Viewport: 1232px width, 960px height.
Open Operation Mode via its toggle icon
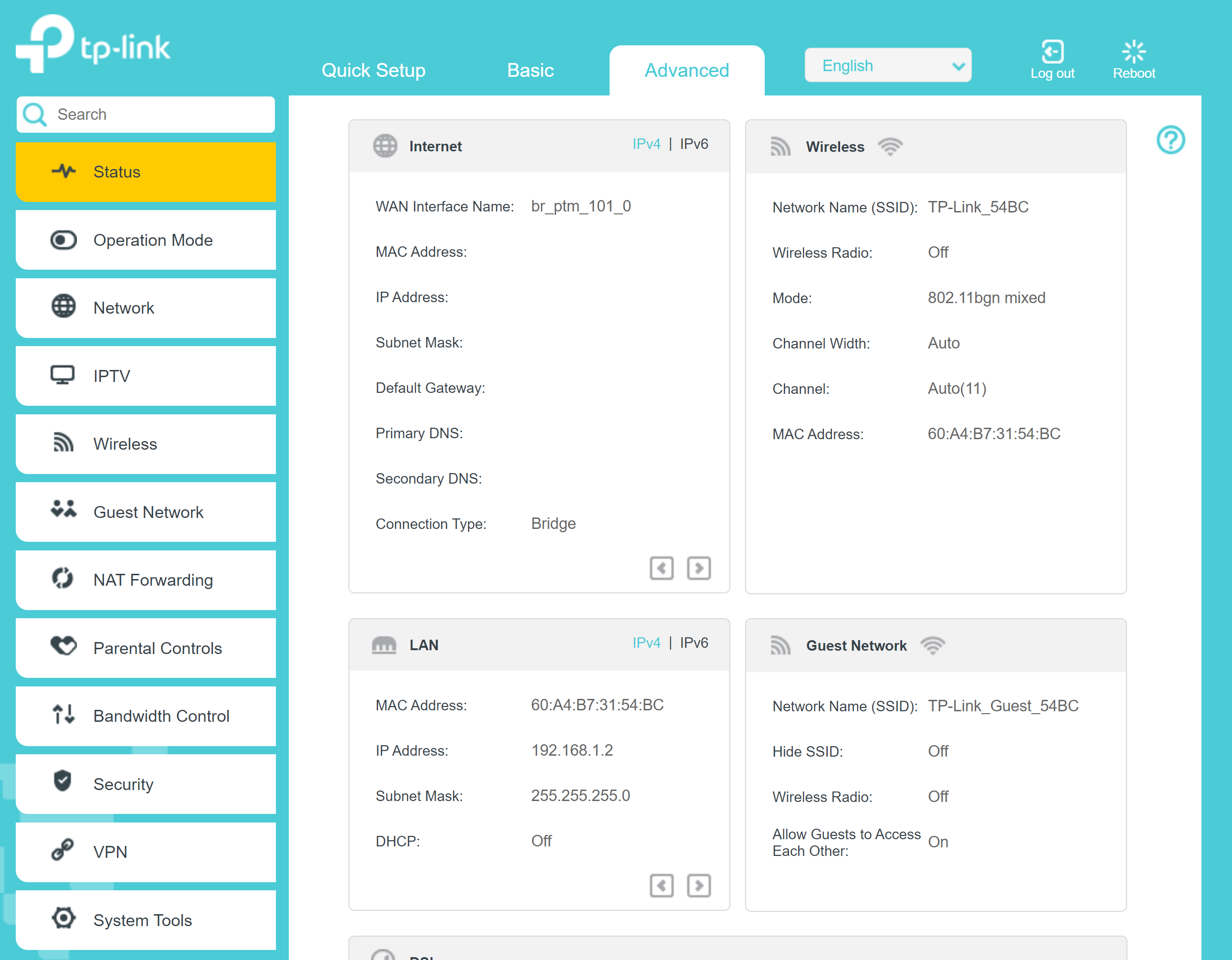[63, 240]
